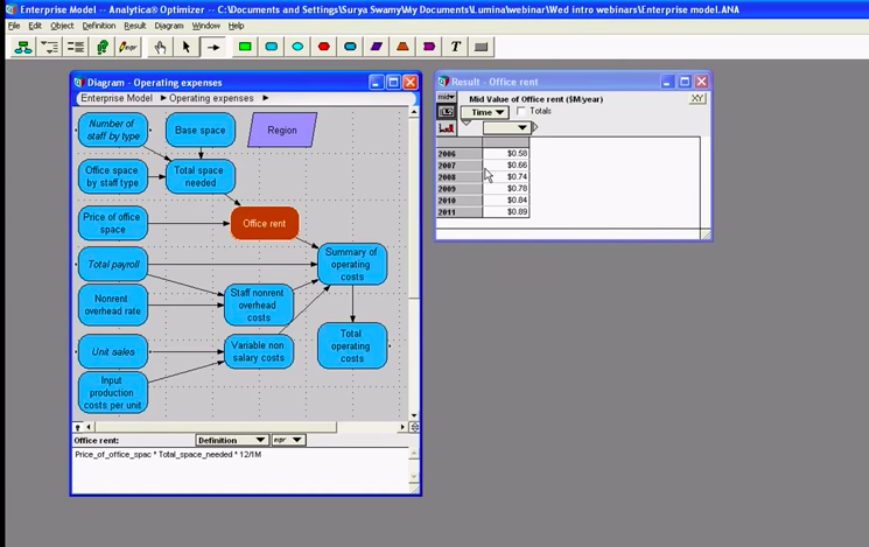Open the Result menu
The image size is (869, 547).
click(135, 25)
